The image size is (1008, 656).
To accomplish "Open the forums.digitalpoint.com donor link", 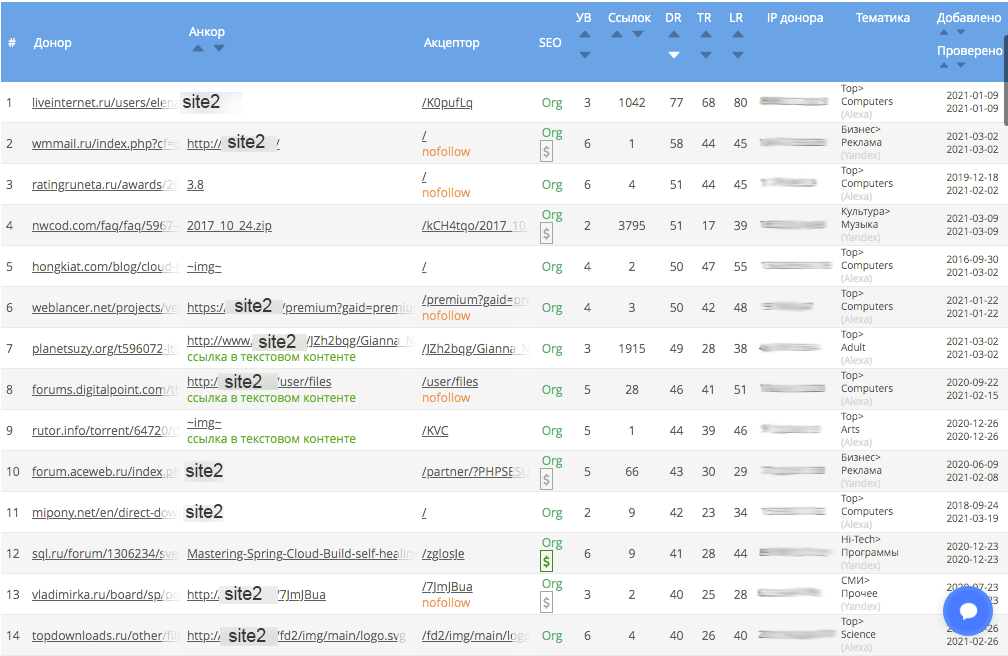I will pos(105,390).
